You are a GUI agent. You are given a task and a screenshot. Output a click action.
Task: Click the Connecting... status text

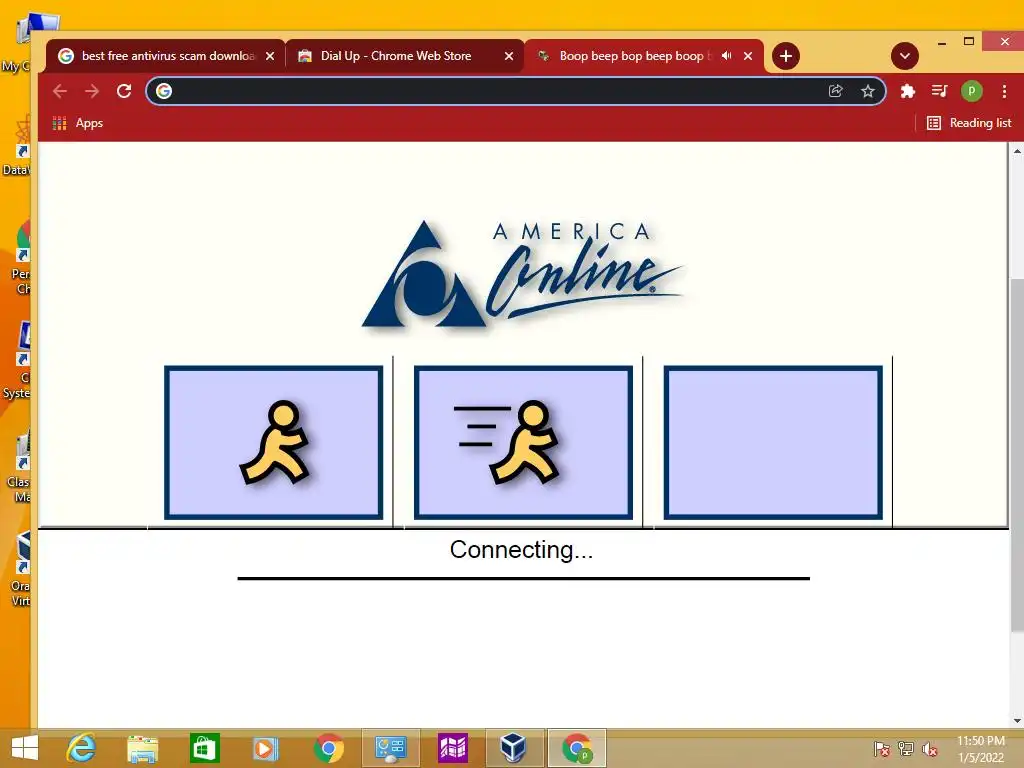(x=521, y=550)
